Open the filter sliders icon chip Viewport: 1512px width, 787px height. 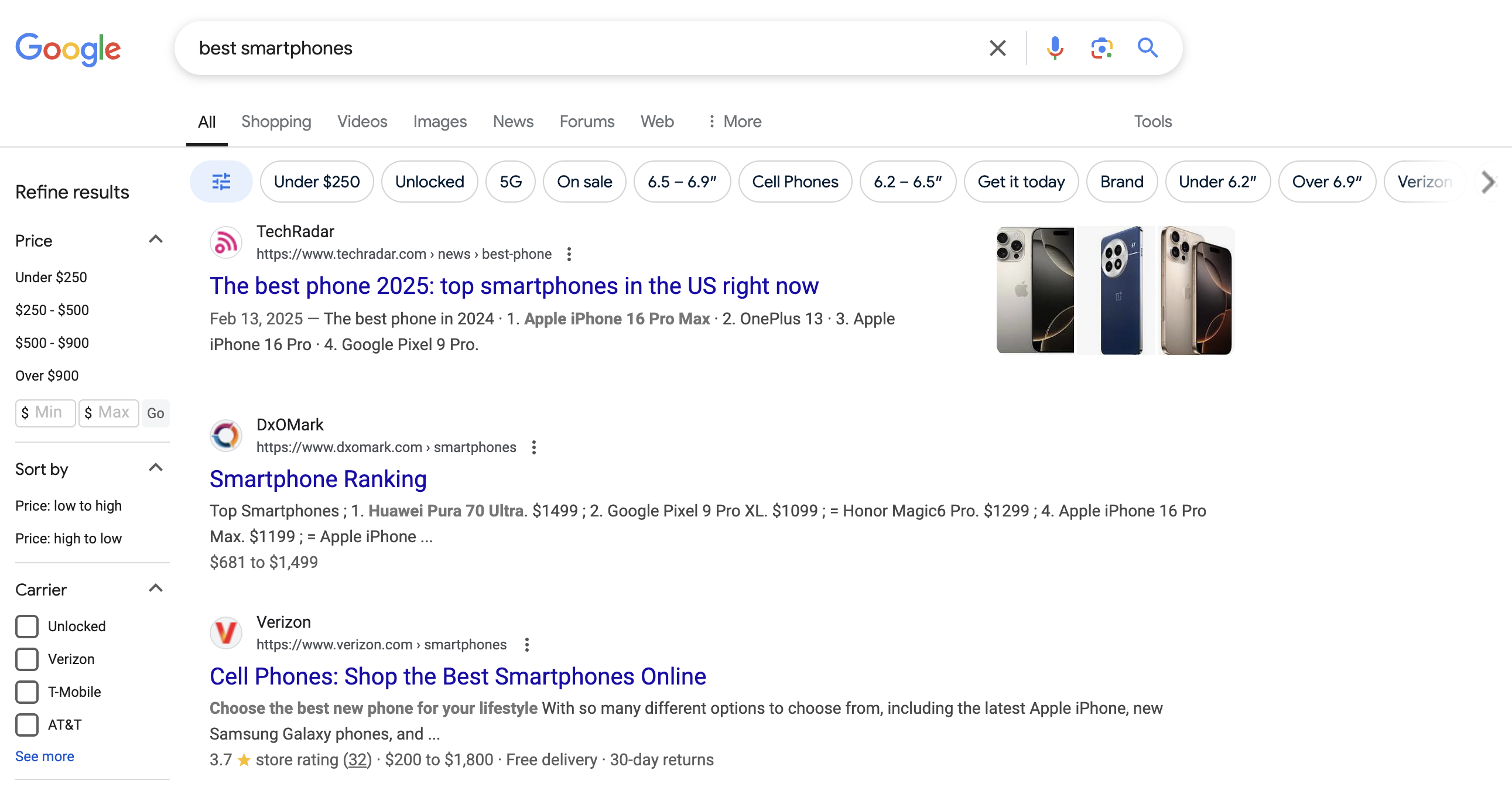pyautogui.click(x=221, y=182)
